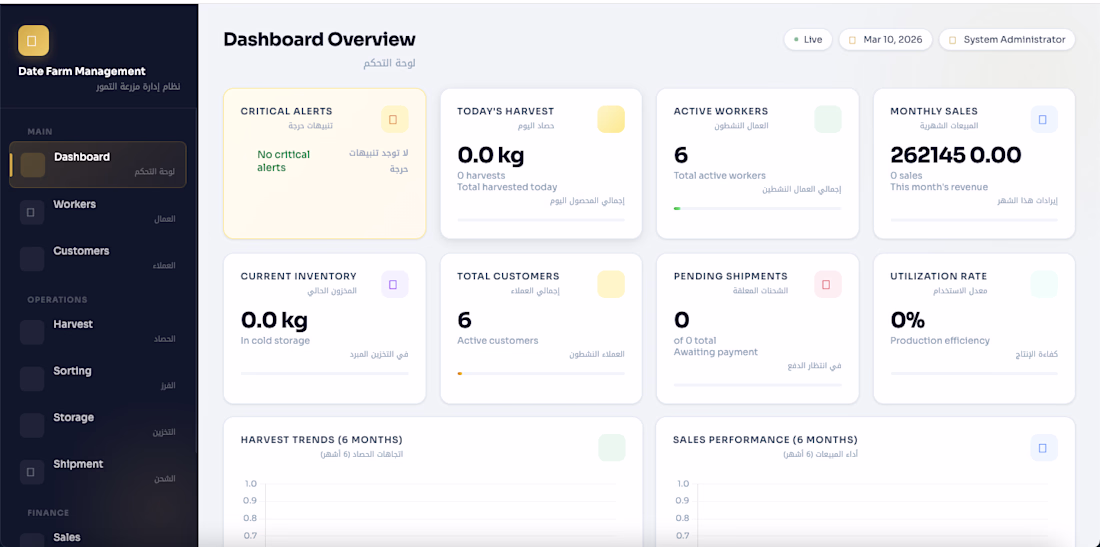Screen dimensions: 1100x547
Task: Click the Sorting sidebar icon
Action: [32, 379]
